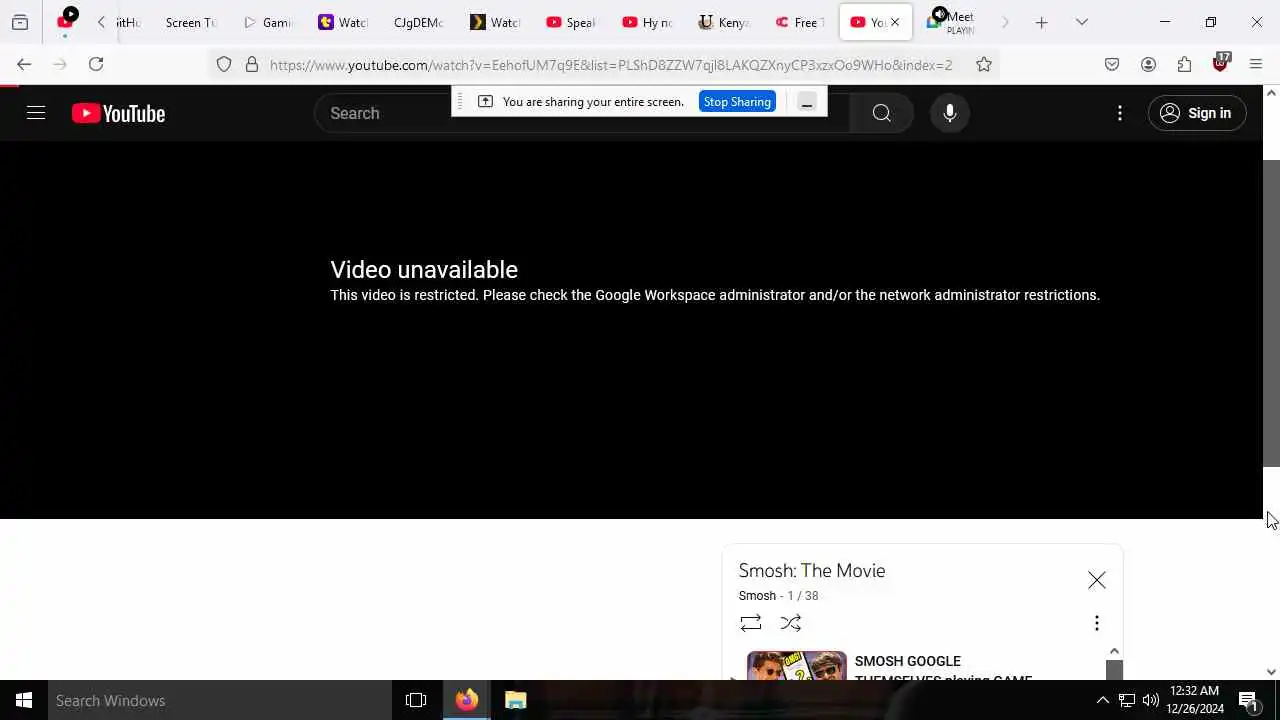This screenshot has width=1280, height=720.
Task: Switch to the Gami tab
Action: 268,22
